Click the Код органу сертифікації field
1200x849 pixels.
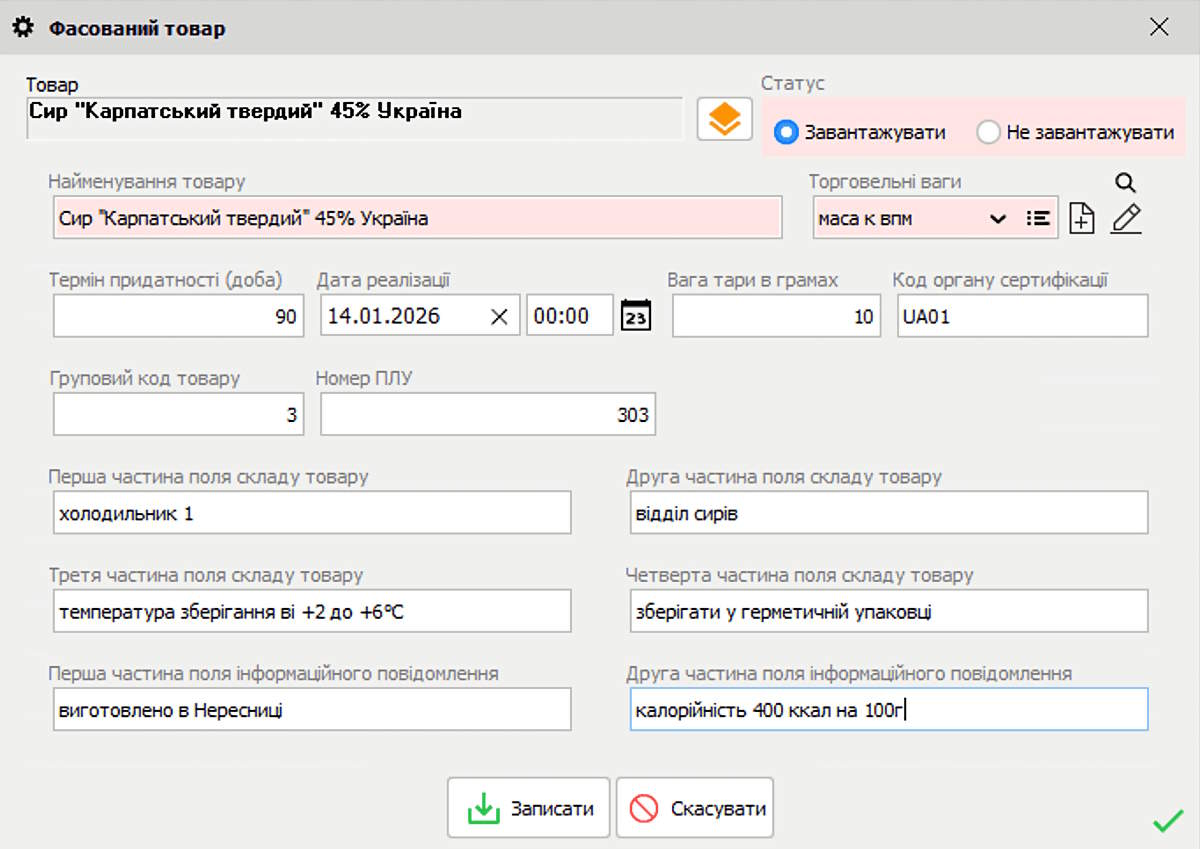pyautogui.click(x=1022, y=315)
